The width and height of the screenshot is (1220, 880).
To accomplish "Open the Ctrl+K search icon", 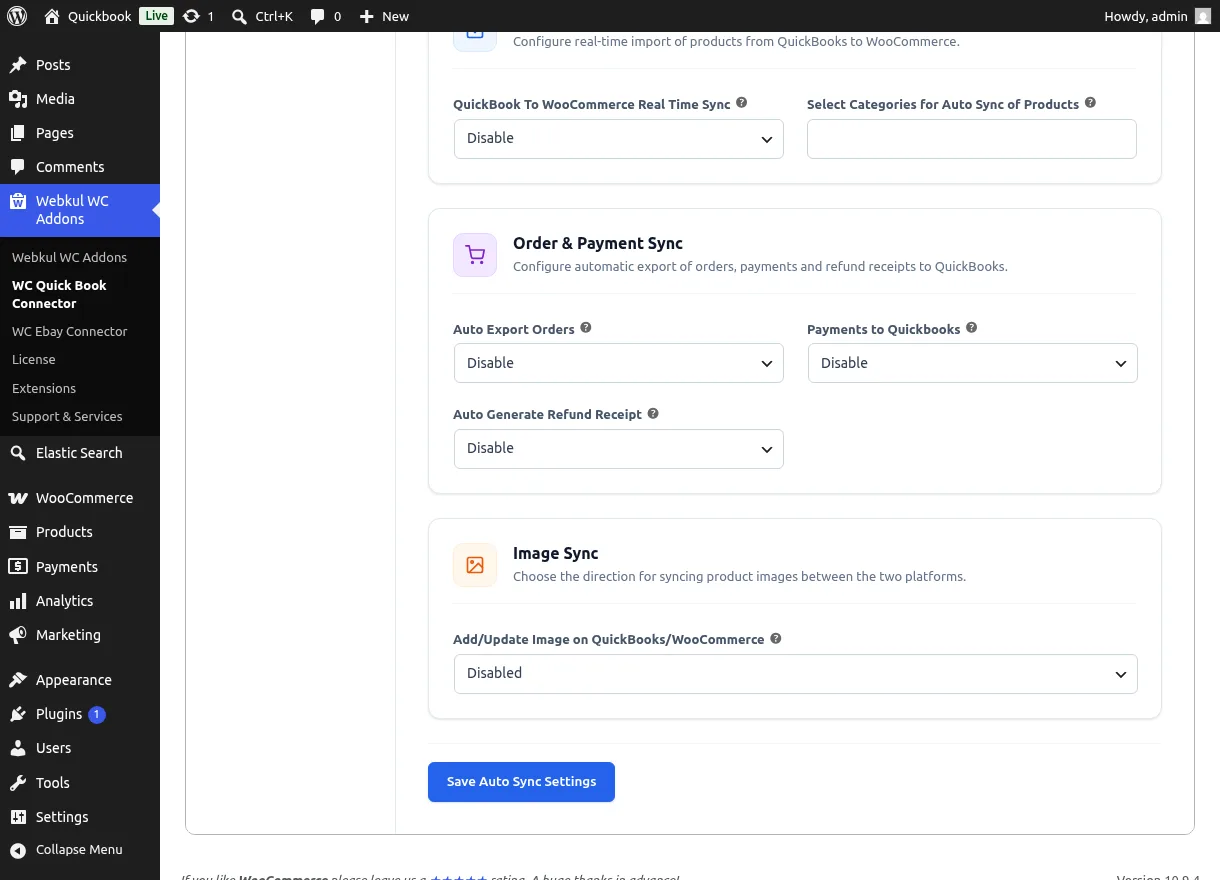I will 239,16.
